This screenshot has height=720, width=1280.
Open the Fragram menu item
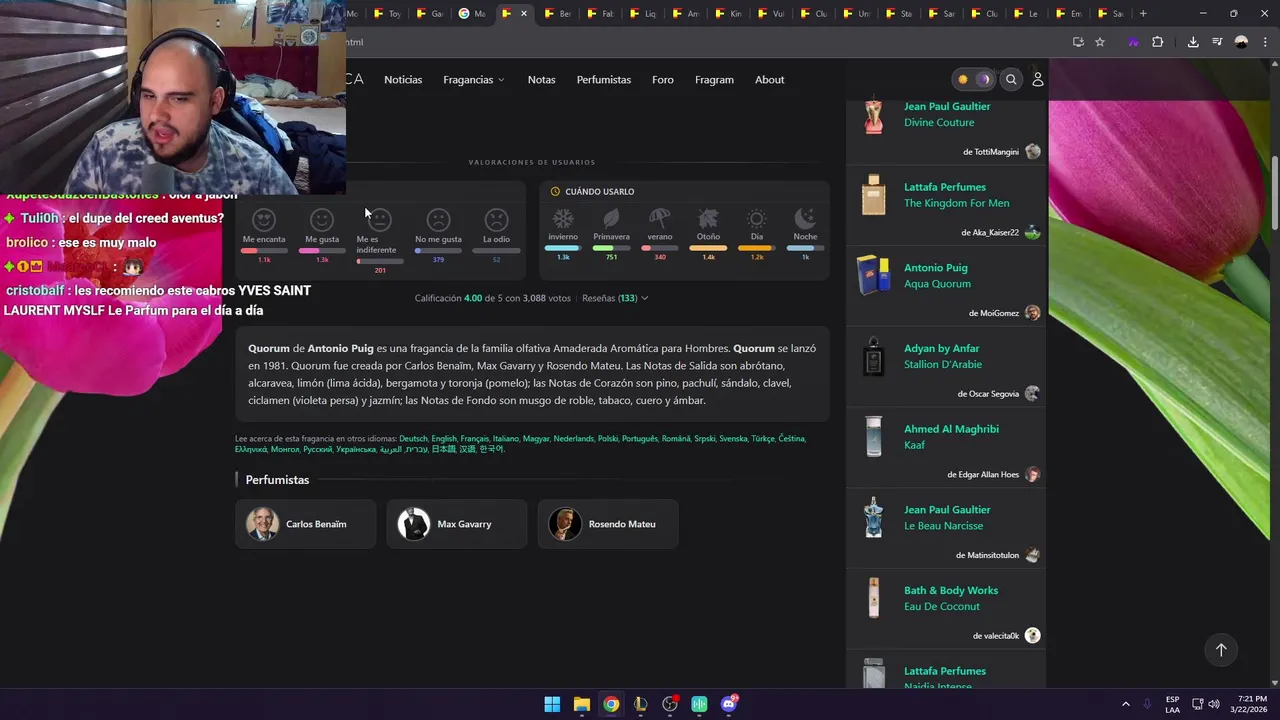[x=714, y=79]
